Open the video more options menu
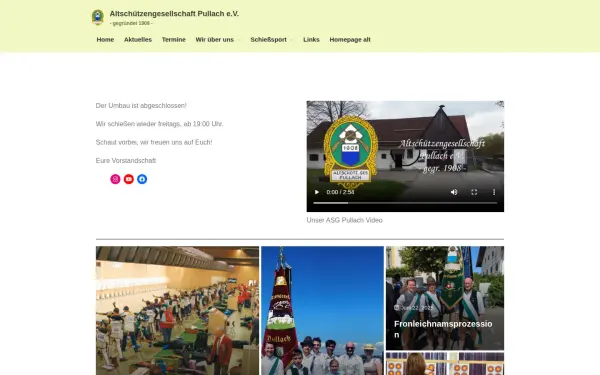 [494, 192]
